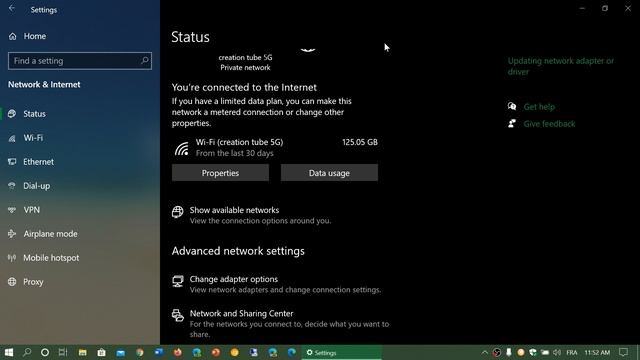
Task: Click the Private network label
Action: [245, 68]
